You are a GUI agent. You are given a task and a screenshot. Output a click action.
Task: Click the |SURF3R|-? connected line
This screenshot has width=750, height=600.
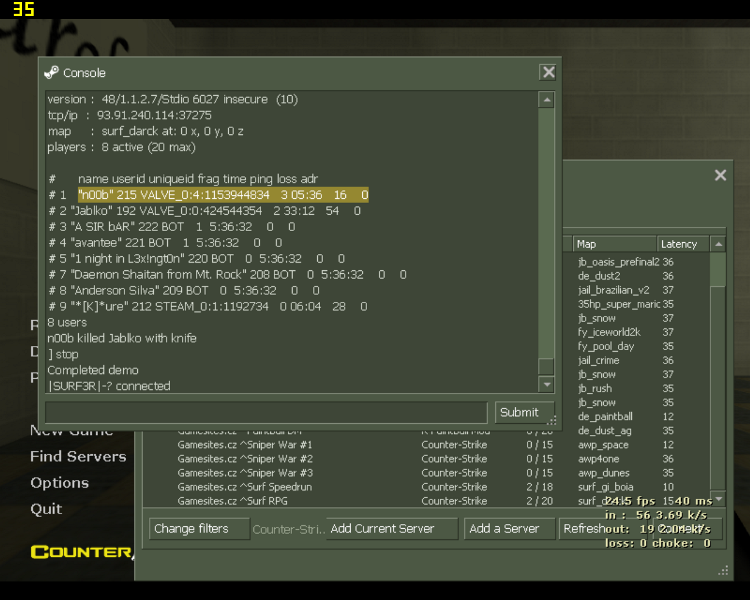click(x=109, y=386)
